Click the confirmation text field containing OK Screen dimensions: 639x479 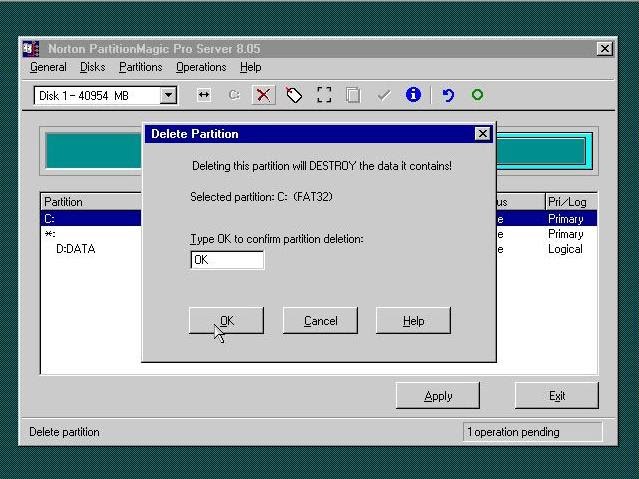(x=227, y=260)
